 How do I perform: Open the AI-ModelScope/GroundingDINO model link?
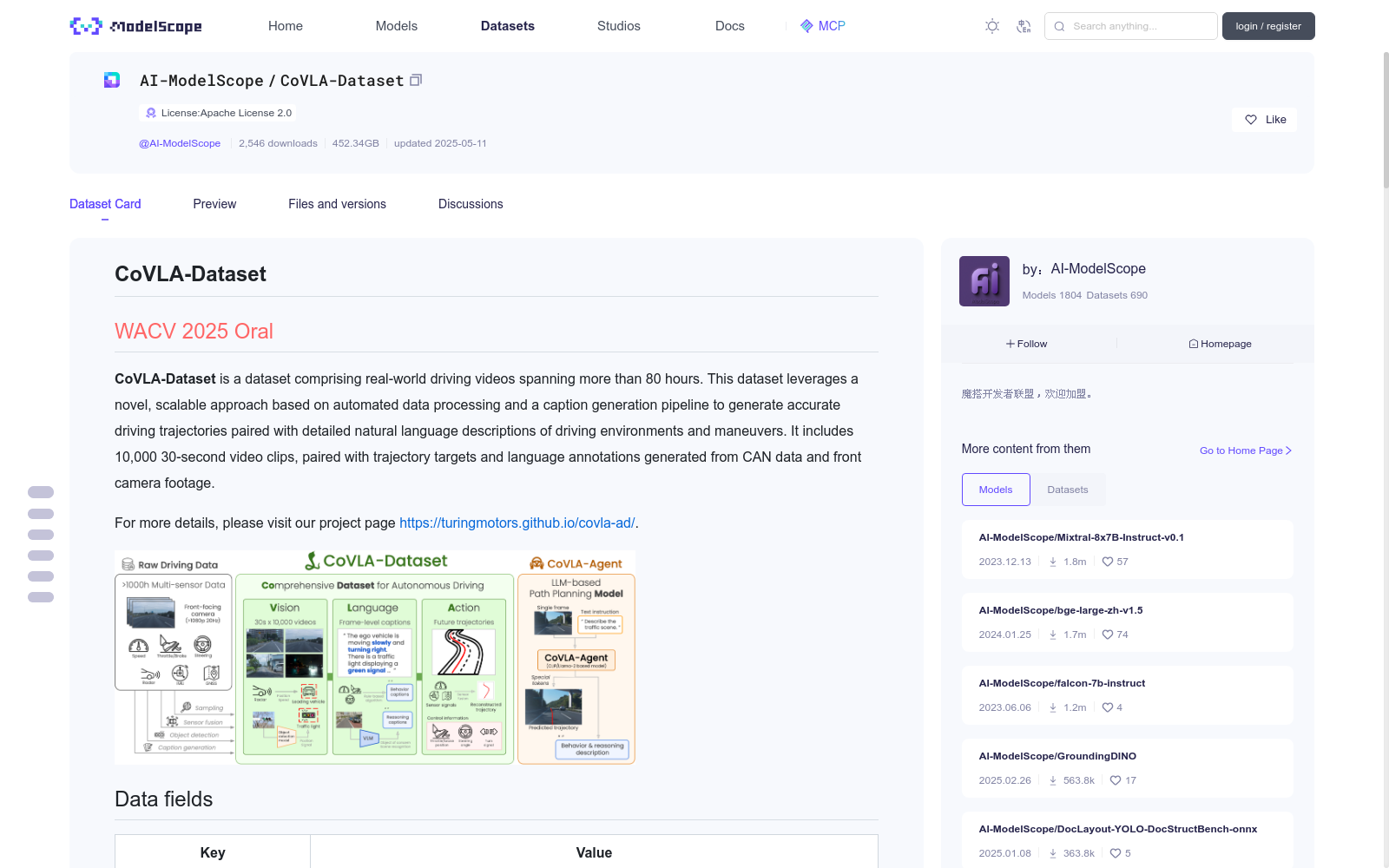point(1057,756)
